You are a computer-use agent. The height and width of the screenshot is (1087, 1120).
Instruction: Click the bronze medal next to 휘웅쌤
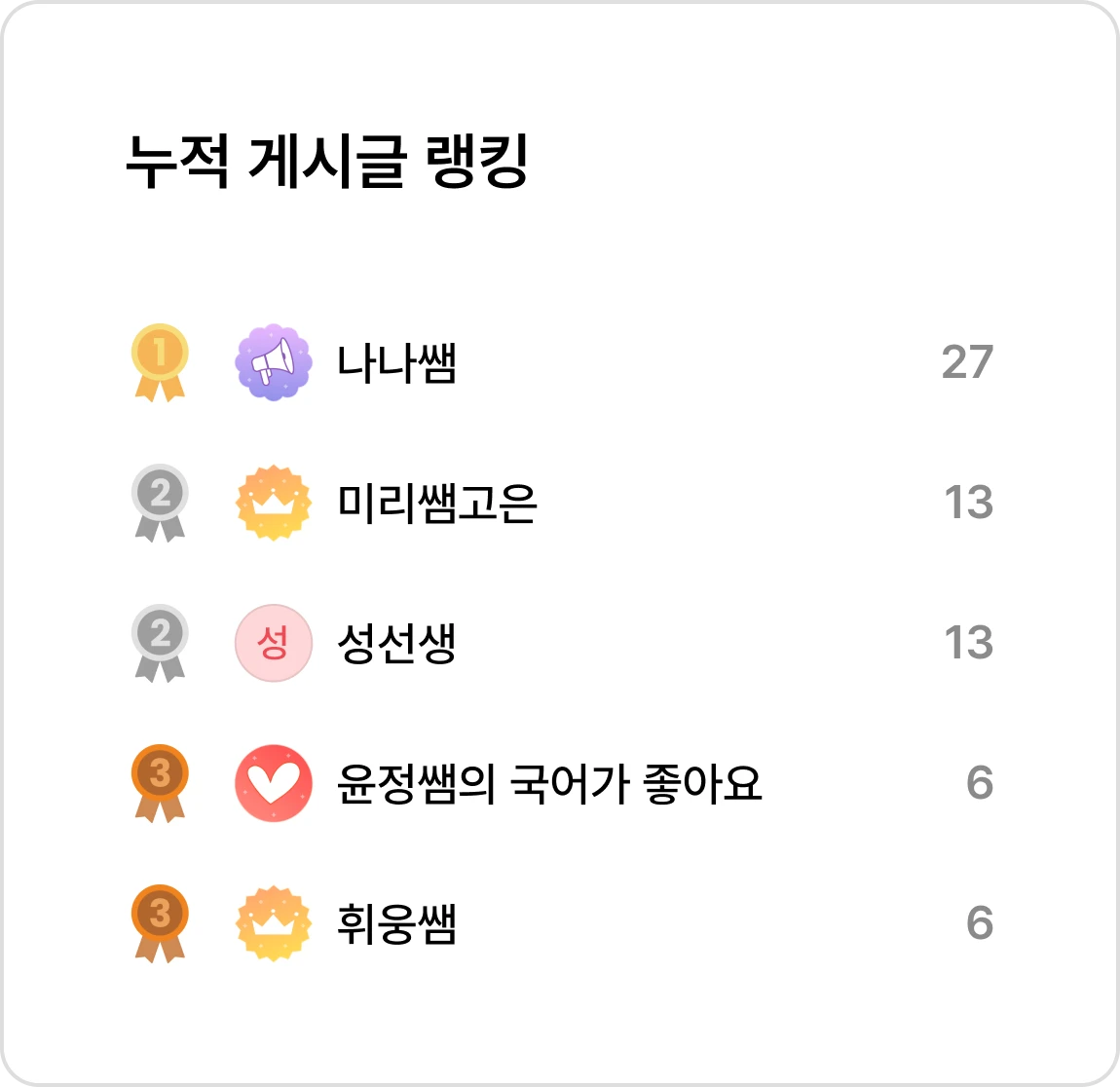click(x=160, y=923)
